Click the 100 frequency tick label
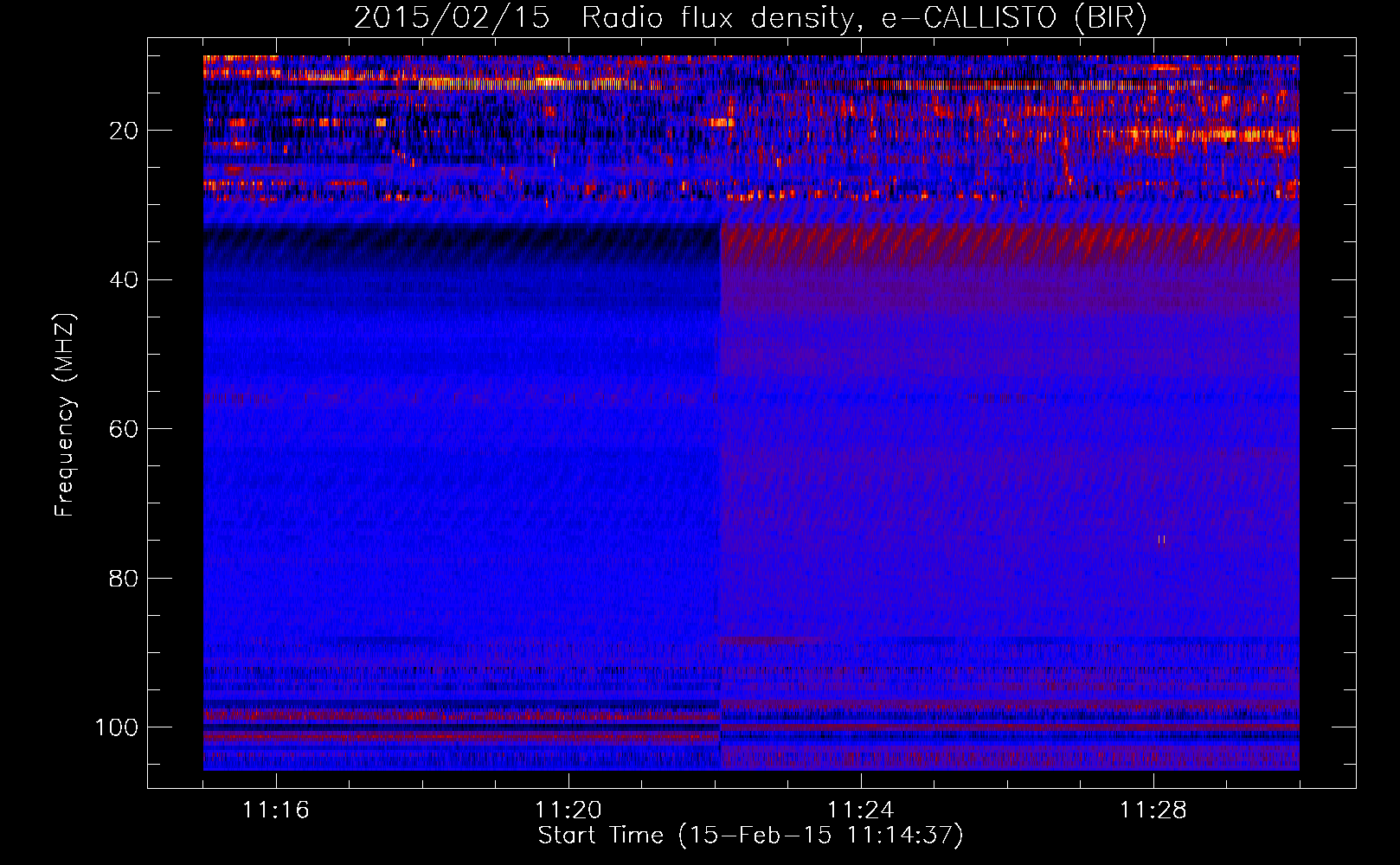Viewport: 1400px width, 865px height. click(x=117, y=727)
